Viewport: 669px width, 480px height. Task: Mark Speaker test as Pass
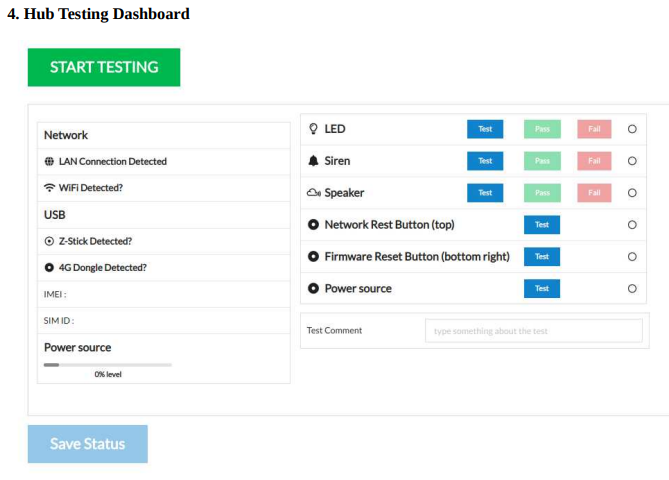pyautogui.click(x=542, y=193)
